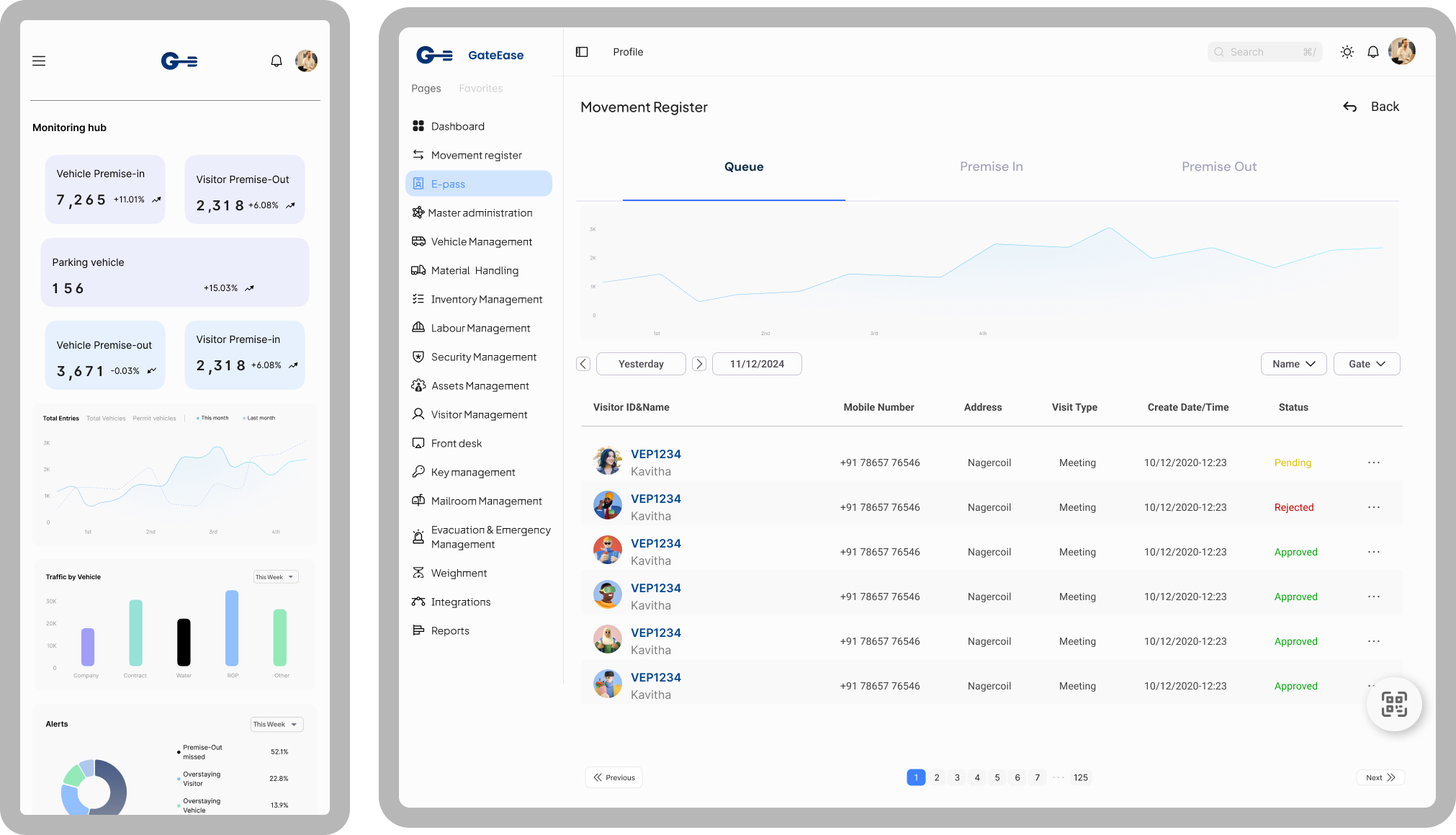Open the hamburger menu on mobile view
Image resolution: width=1456 pixels, height=835 pixels.
click(x=39, y=61)
